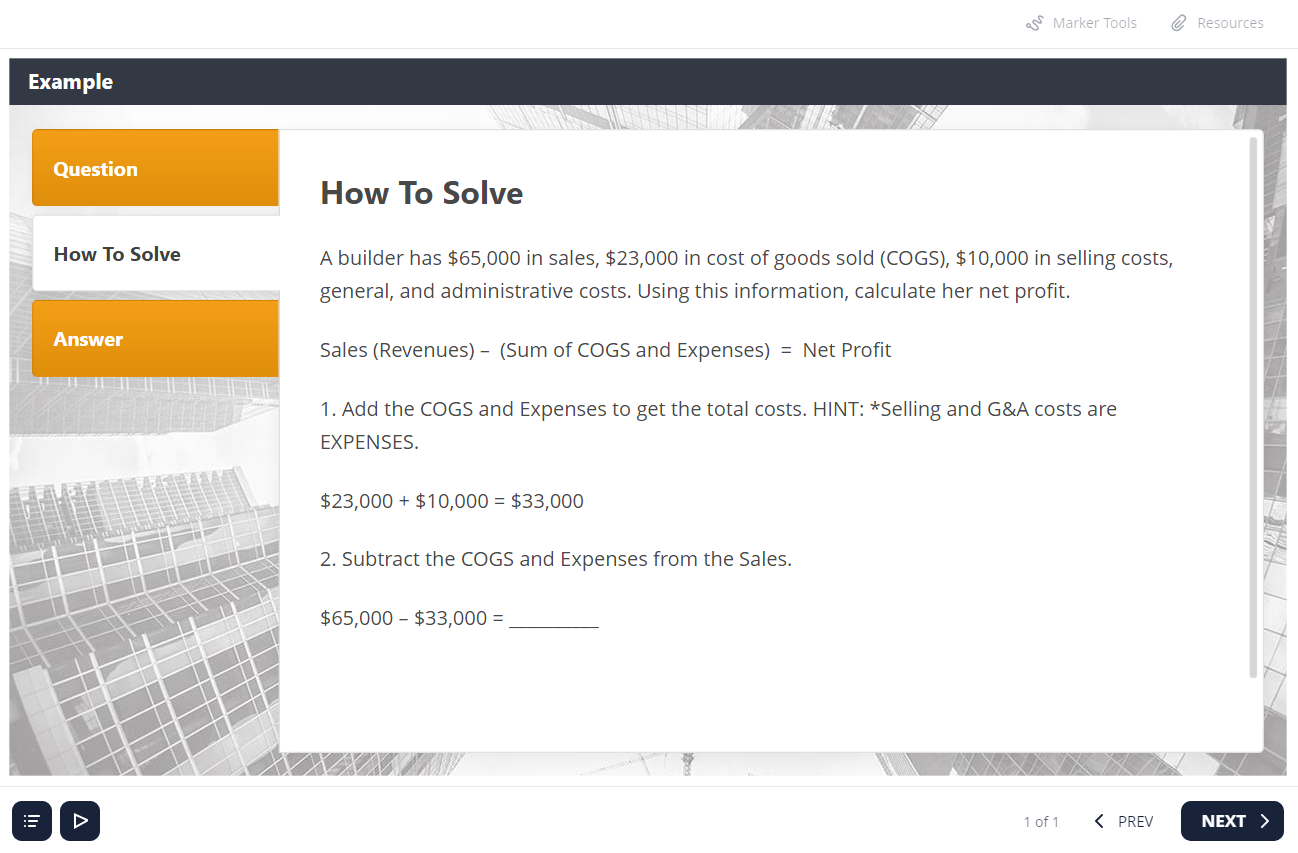This screenshot has width=1298, height=853.
Task: Click the Marker Tools text label
Action: [x=1094, y=23]
